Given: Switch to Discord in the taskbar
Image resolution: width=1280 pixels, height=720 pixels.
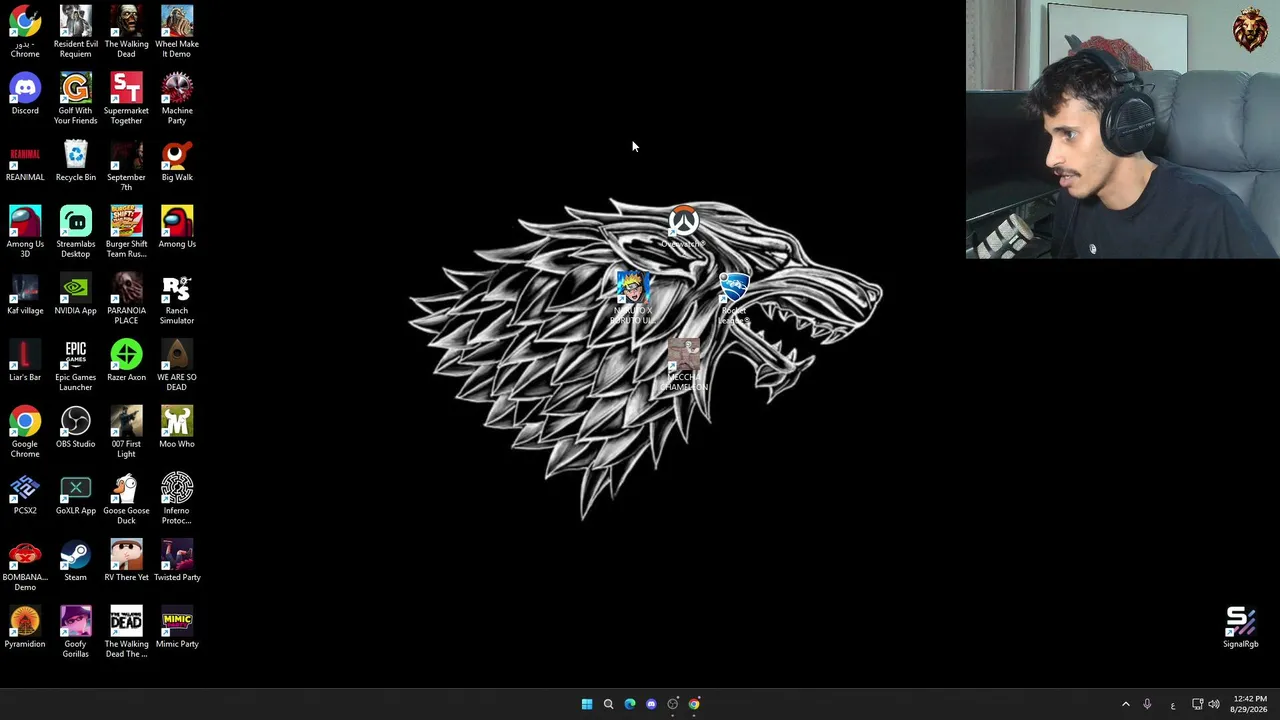Looking at the screenshot, I should point(651,704).
